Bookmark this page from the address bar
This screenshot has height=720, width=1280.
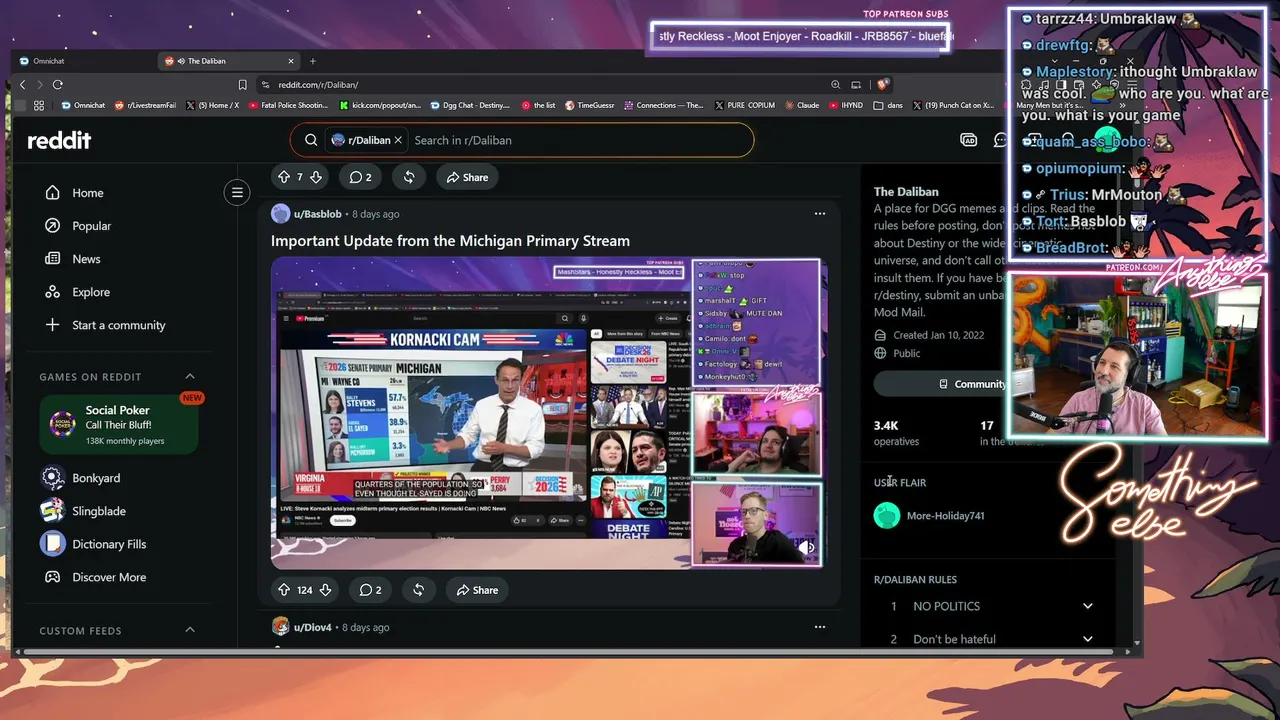click(242, 85)
